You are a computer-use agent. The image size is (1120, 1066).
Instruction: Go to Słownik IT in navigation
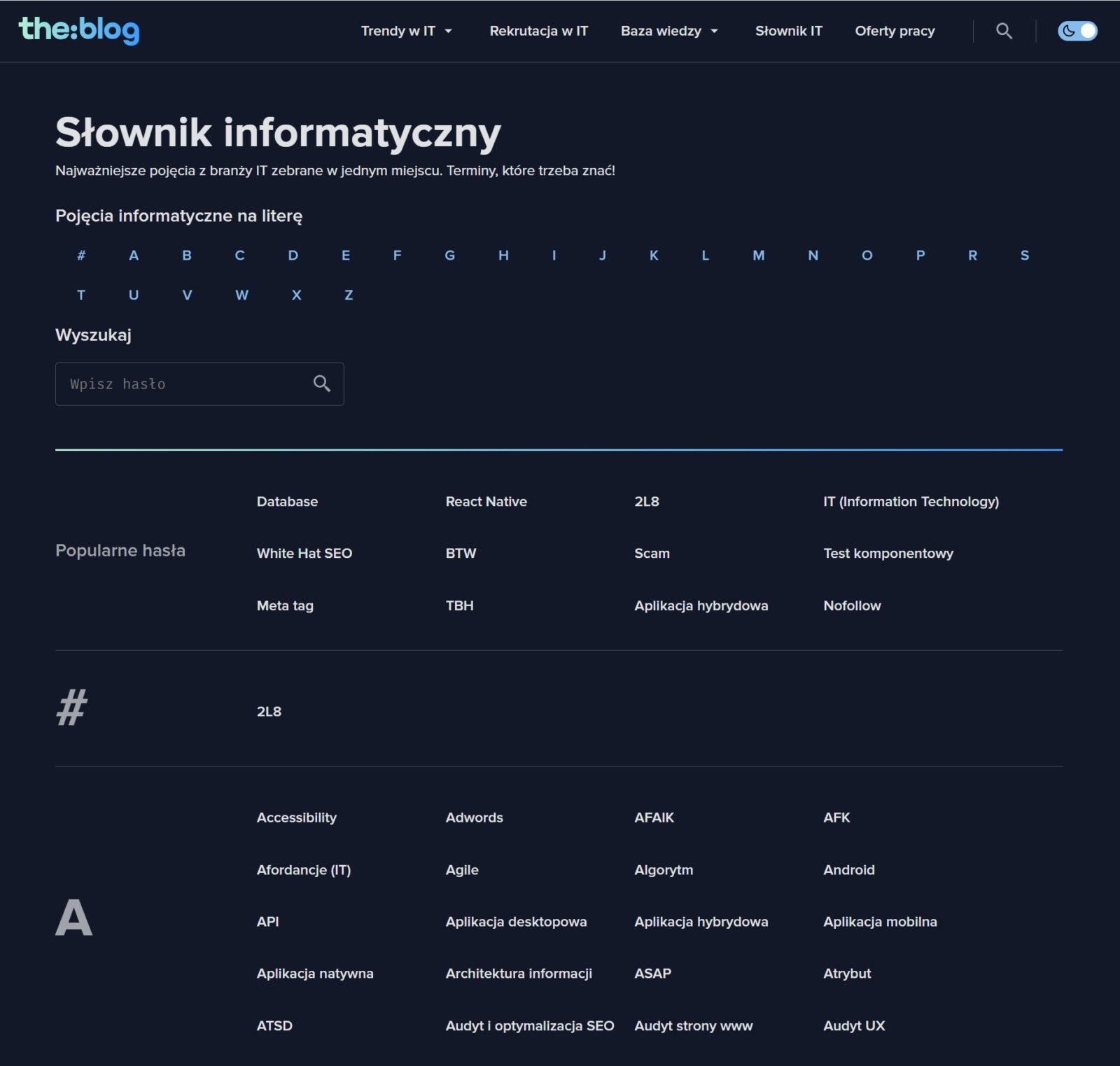point(788,31)
